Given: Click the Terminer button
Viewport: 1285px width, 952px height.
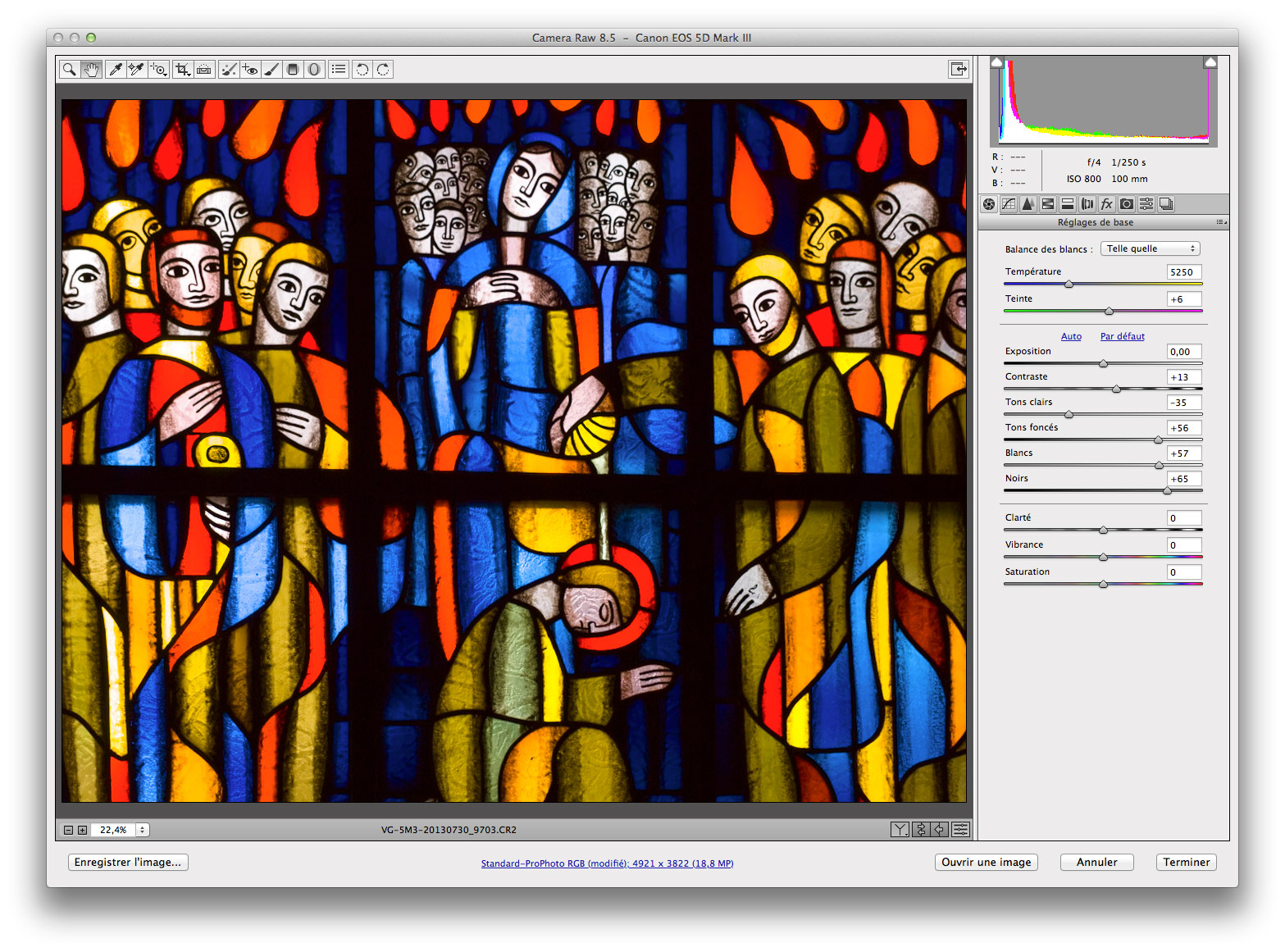Looking at the screenshot, I should click(x=1187, y=862).
